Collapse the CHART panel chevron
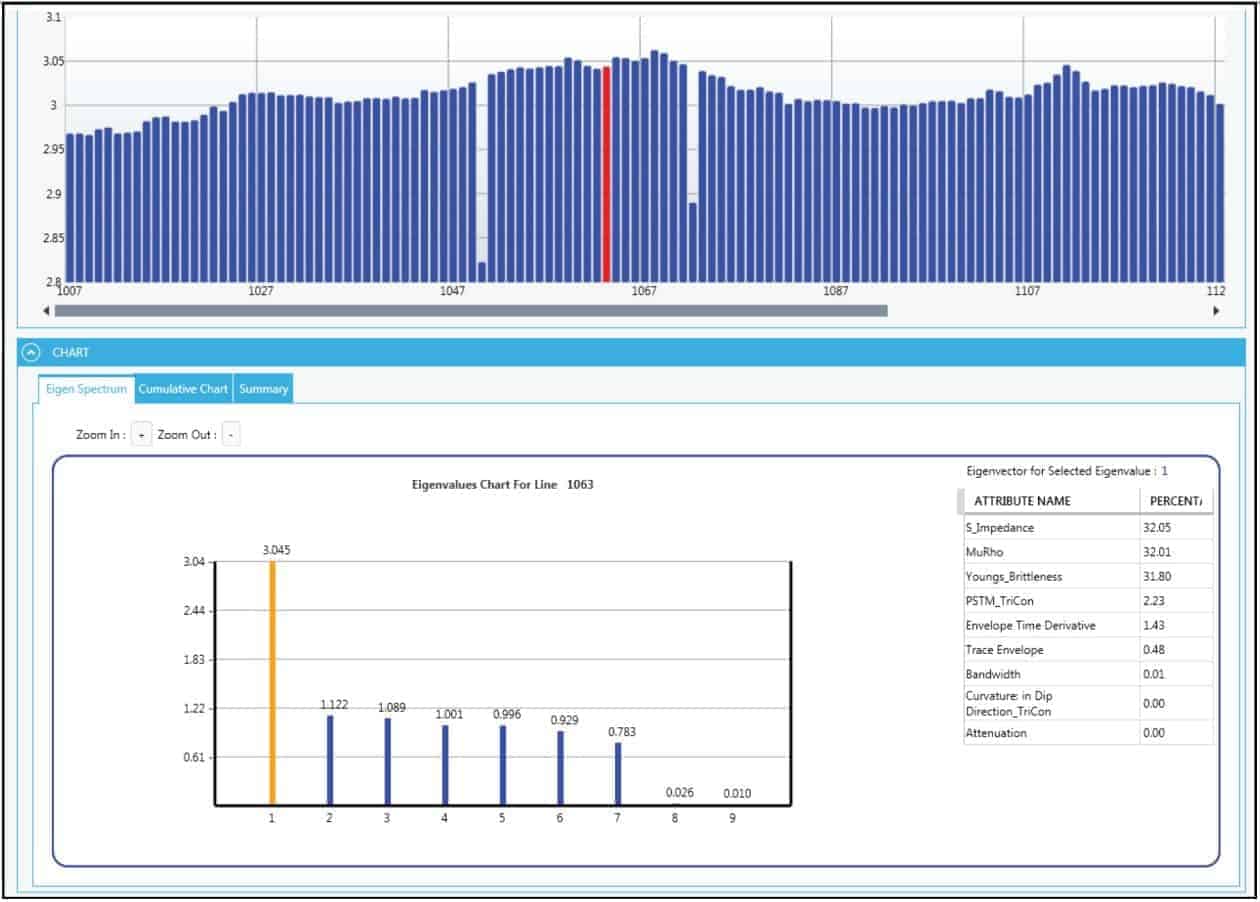This screenshot has width=1260, height=902. (x=31, y=352)
